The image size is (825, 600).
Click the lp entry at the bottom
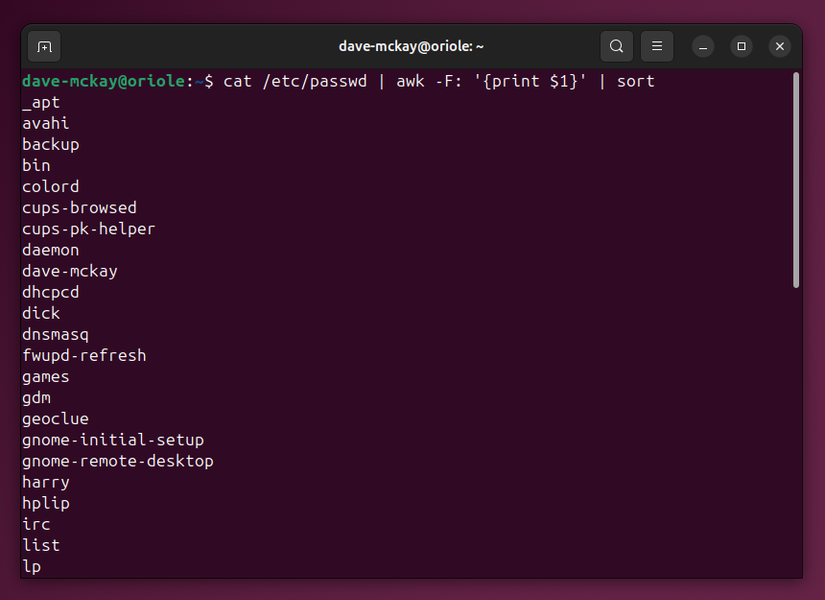[x=31, y=566]
